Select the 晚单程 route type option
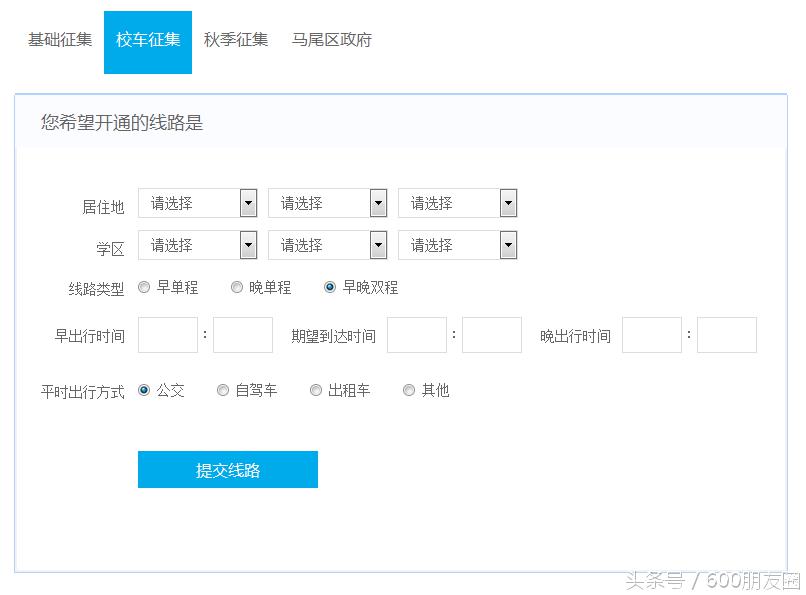 [x=236, y=287]
